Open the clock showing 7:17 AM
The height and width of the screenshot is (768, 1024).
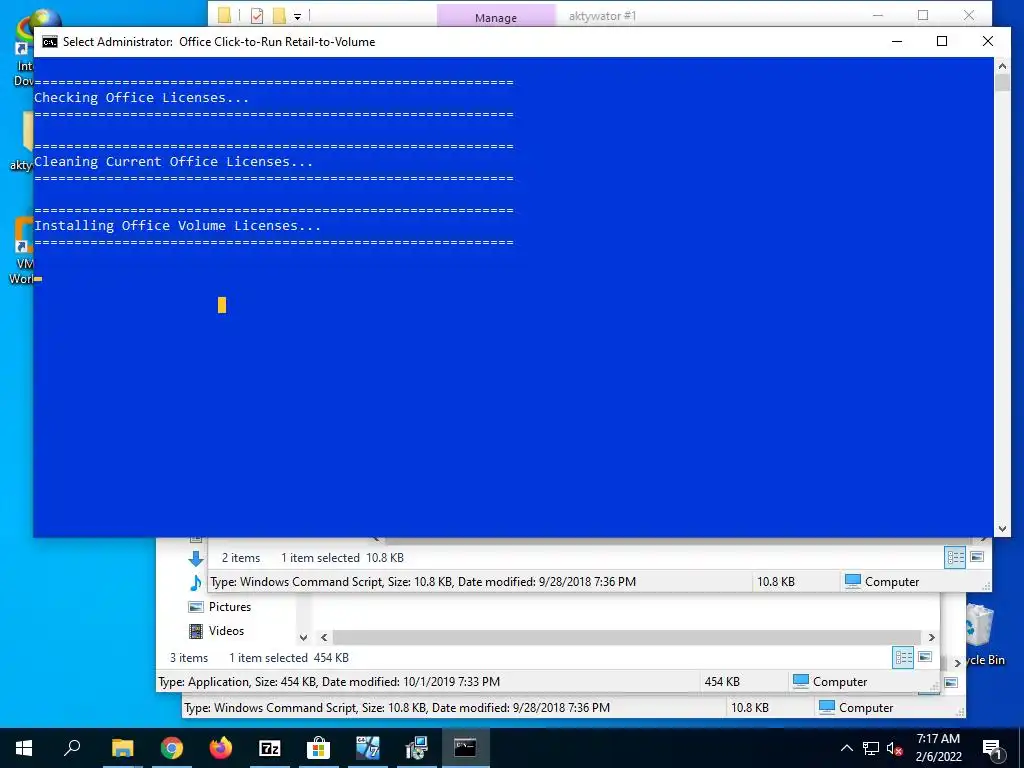938,748
